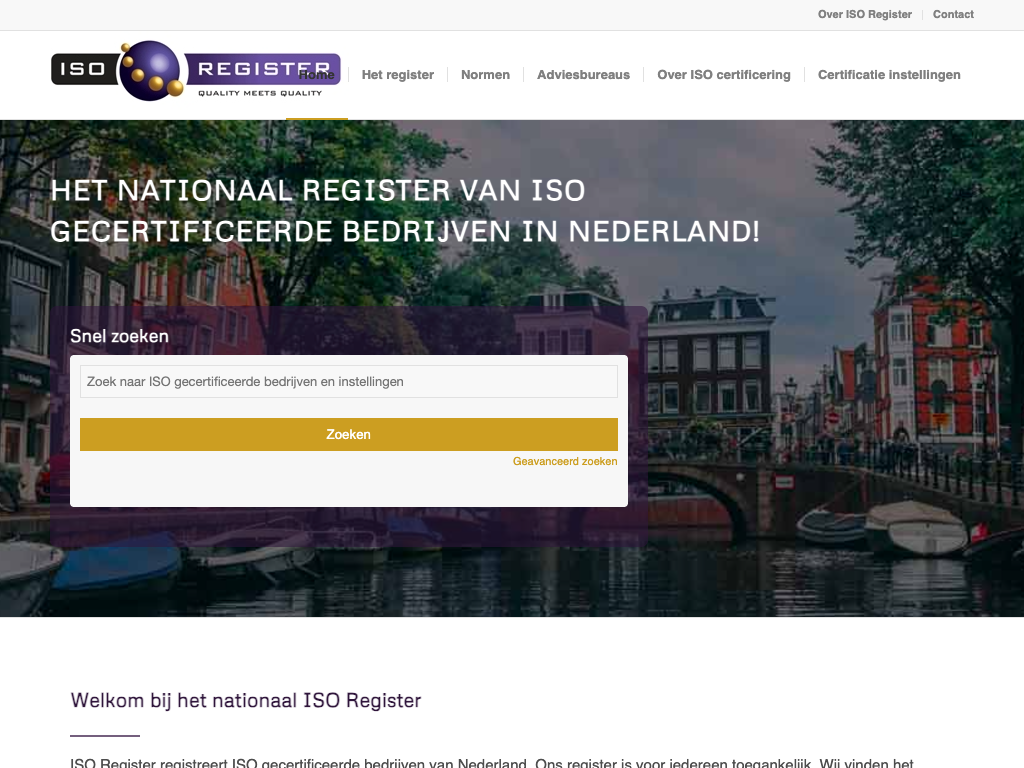Screen dimensions: 1024x768
Task: Focus the ISO company search field
Action: tap(348, 382)
